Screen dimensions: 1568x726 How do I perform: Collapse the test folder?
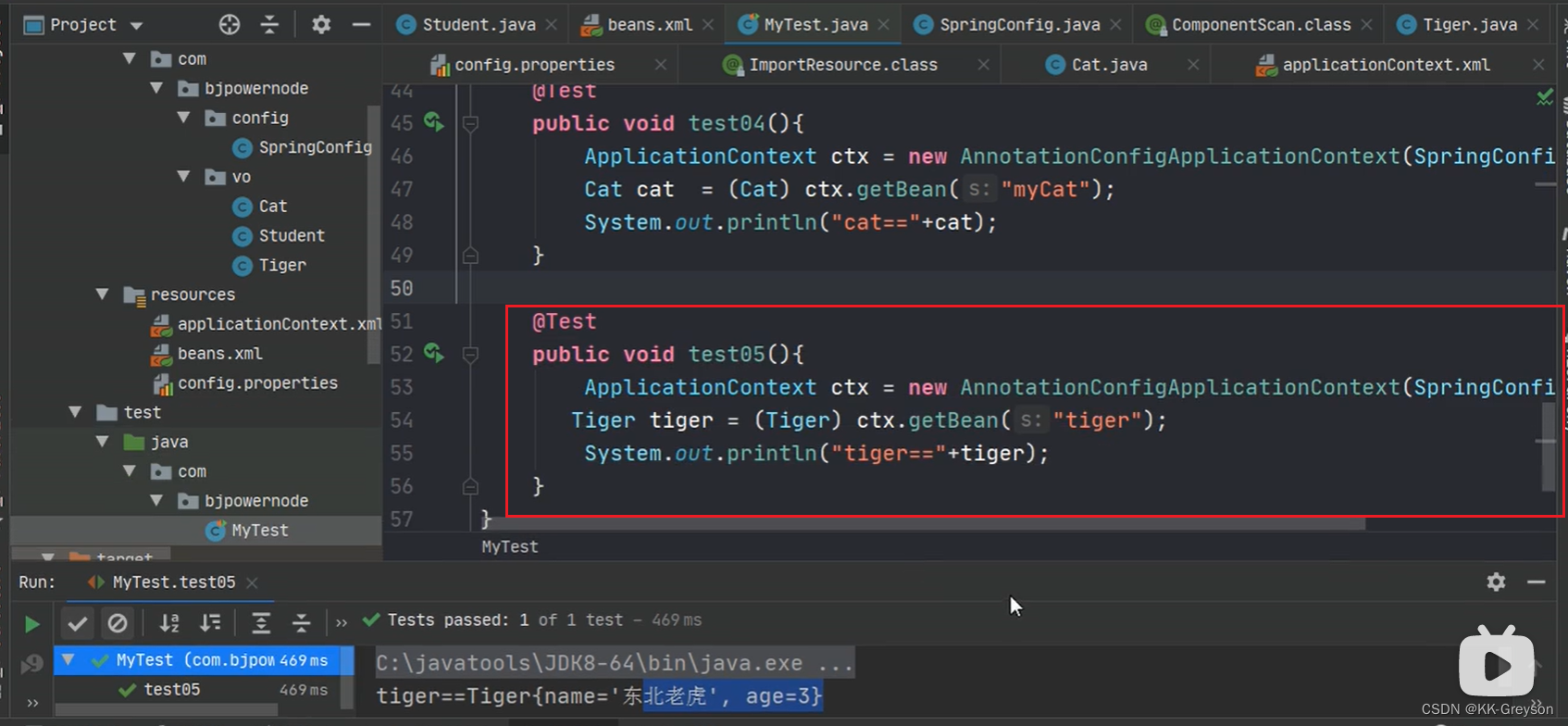(76, 412)
